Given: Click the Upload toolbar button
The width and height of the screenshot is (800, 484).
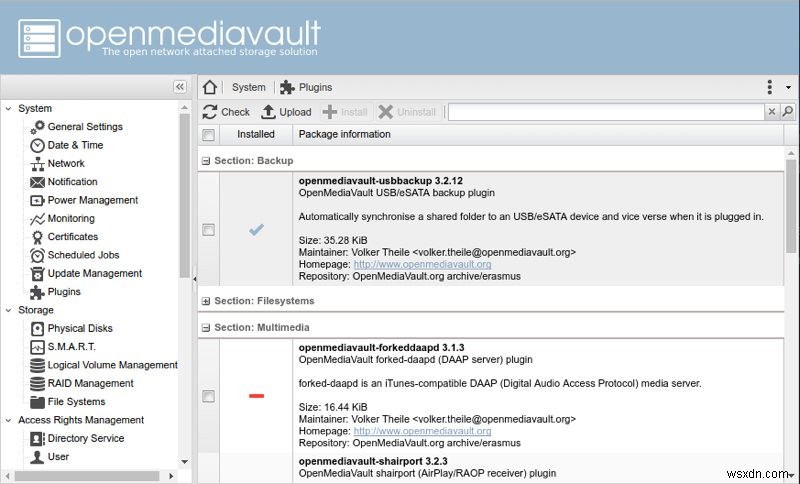Looking at the screenshot, I should [286, 112].
